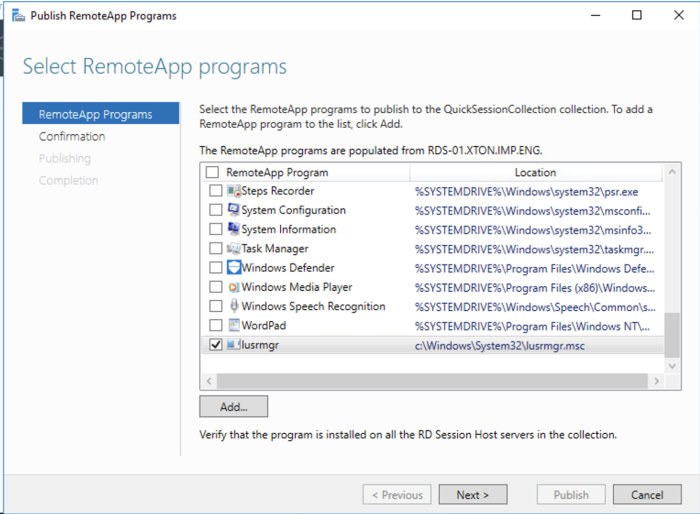700x514 pixels.
Task: Click the Program Files\Windows Defe... path
Action: 534,269
